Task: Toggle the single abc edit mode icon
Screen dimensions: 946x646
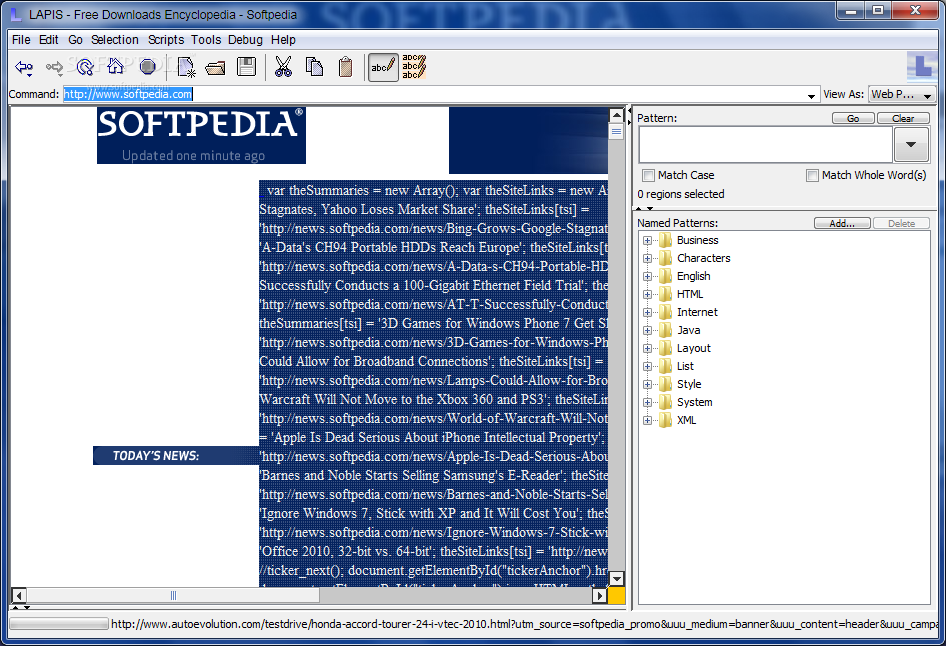Action: coord(383,67)
